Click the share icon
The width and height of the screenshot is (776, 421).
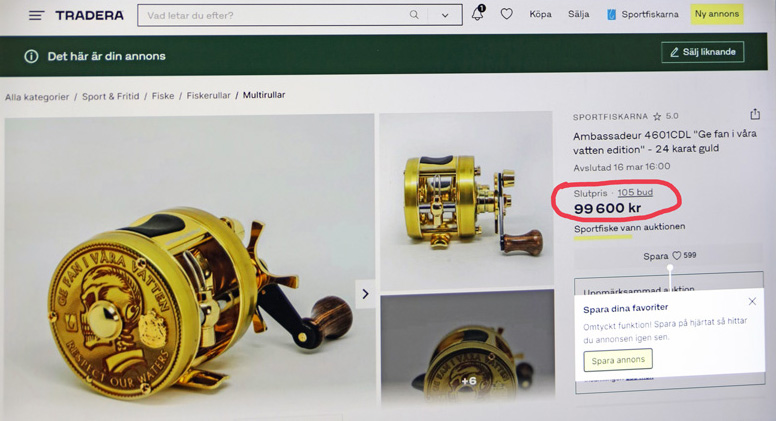point(755,114)
